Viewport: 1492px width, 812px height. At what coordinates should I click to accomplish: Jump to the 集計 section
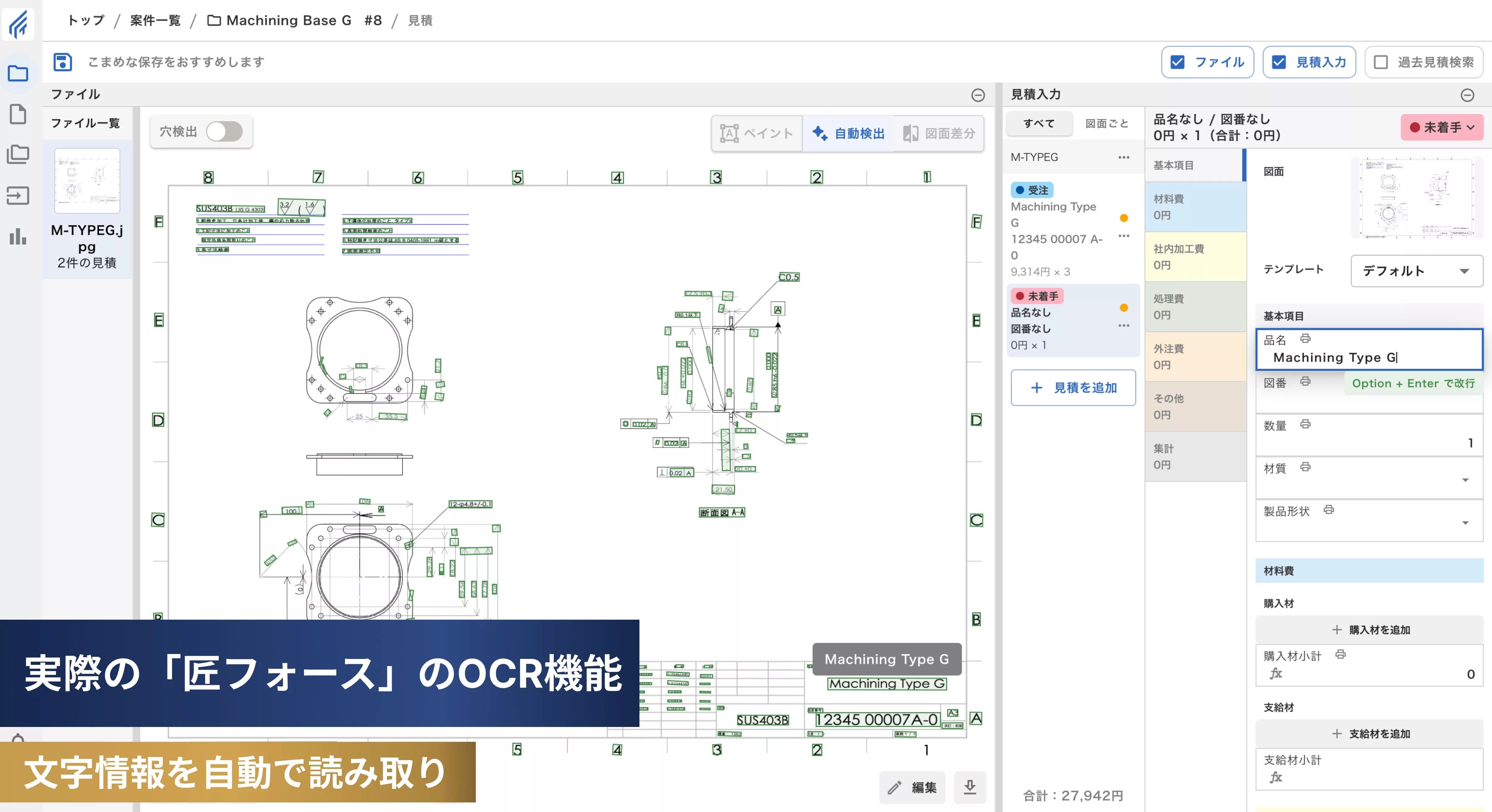(1195, 456)
